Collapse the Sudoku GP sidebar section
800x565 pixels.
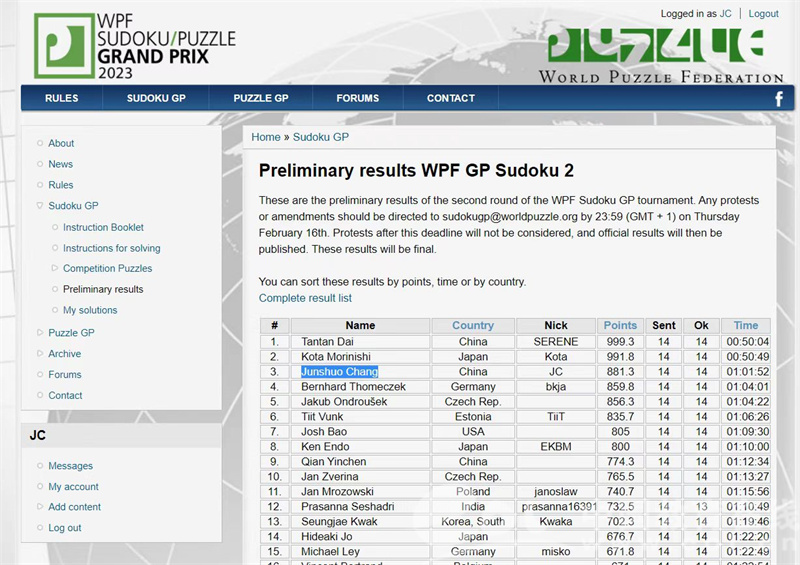(x=73, y=206)
